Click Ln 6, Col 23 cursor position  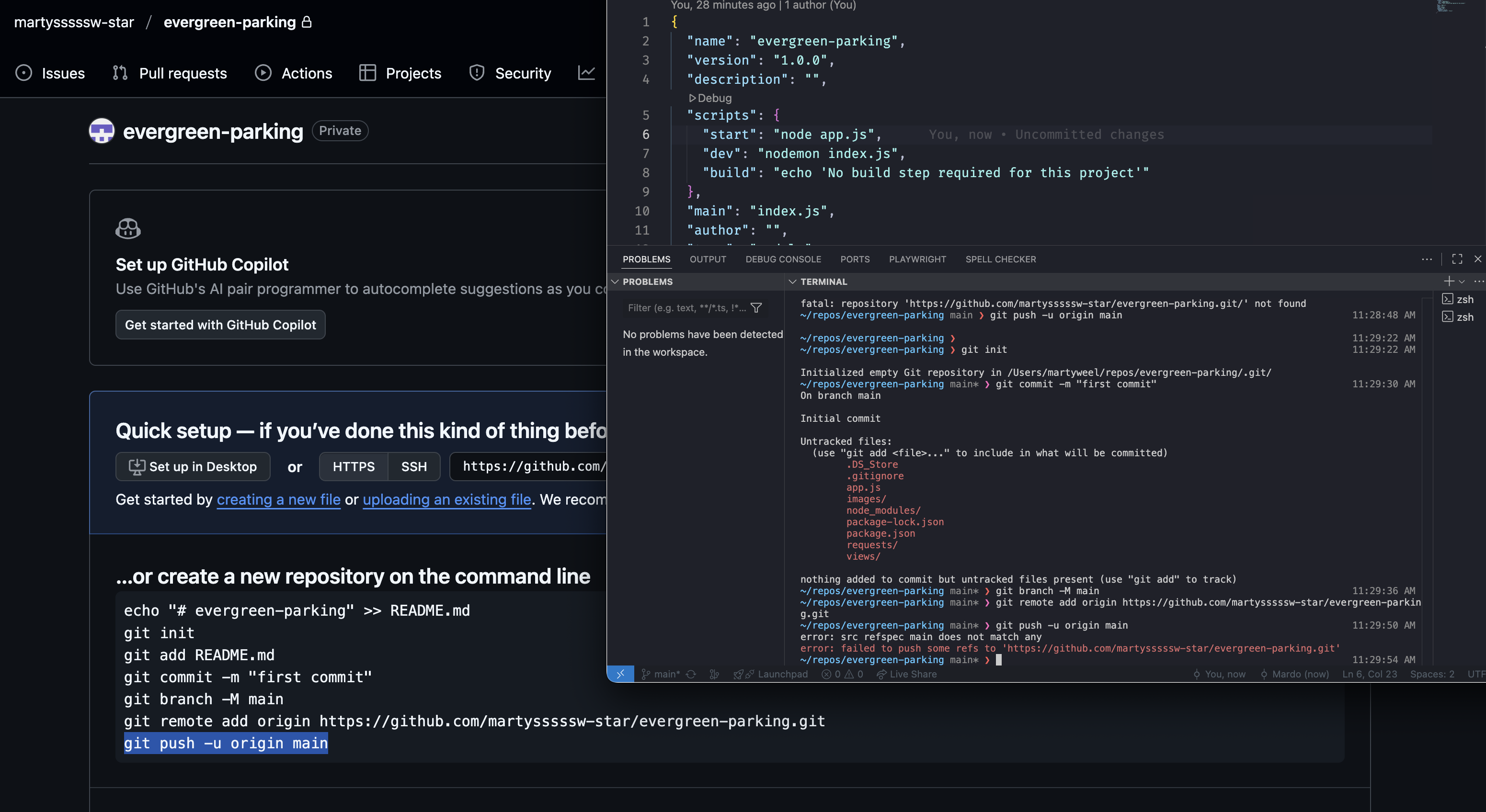pyautogui.click(x=1370, y=674)
